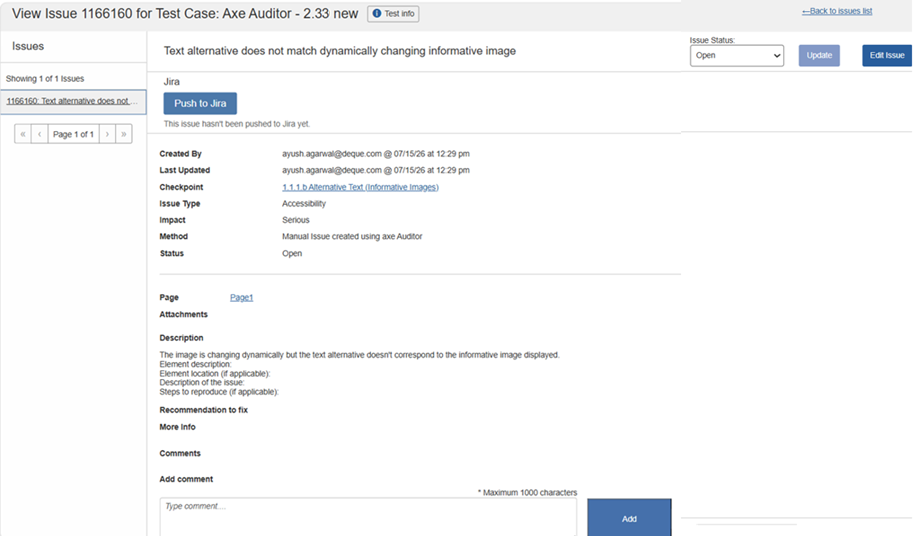Image resolution: width=914 pixels, height=536 pixels.
Task: Push this issue to Jira
Action: [x=200, y=103]
